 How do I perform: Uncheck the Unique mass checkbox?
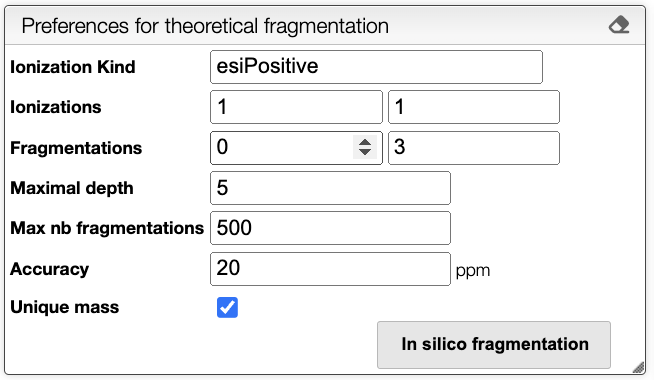227,307
